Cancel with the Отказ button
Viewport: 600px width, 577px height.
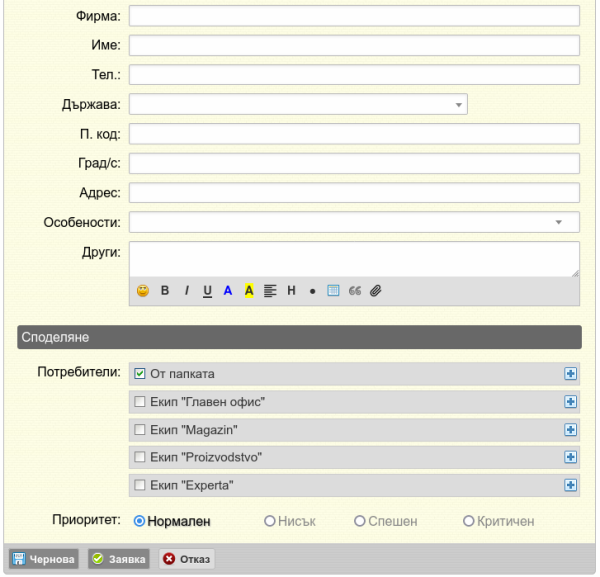click(x=187, y=560)
